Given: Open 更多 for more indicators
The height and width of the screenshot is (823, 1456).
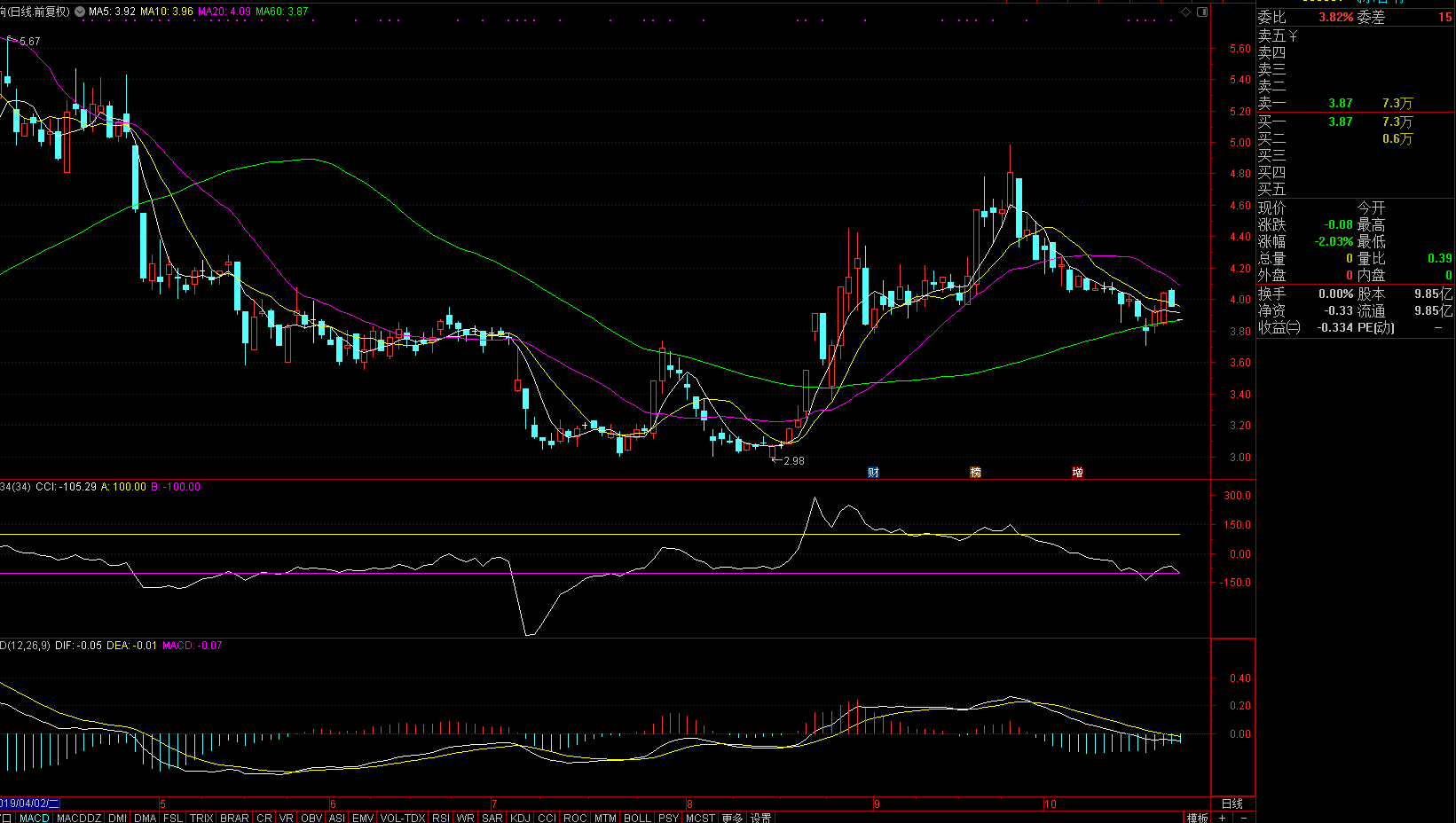Looking at the screenshot, I should (x=732, y=818).
